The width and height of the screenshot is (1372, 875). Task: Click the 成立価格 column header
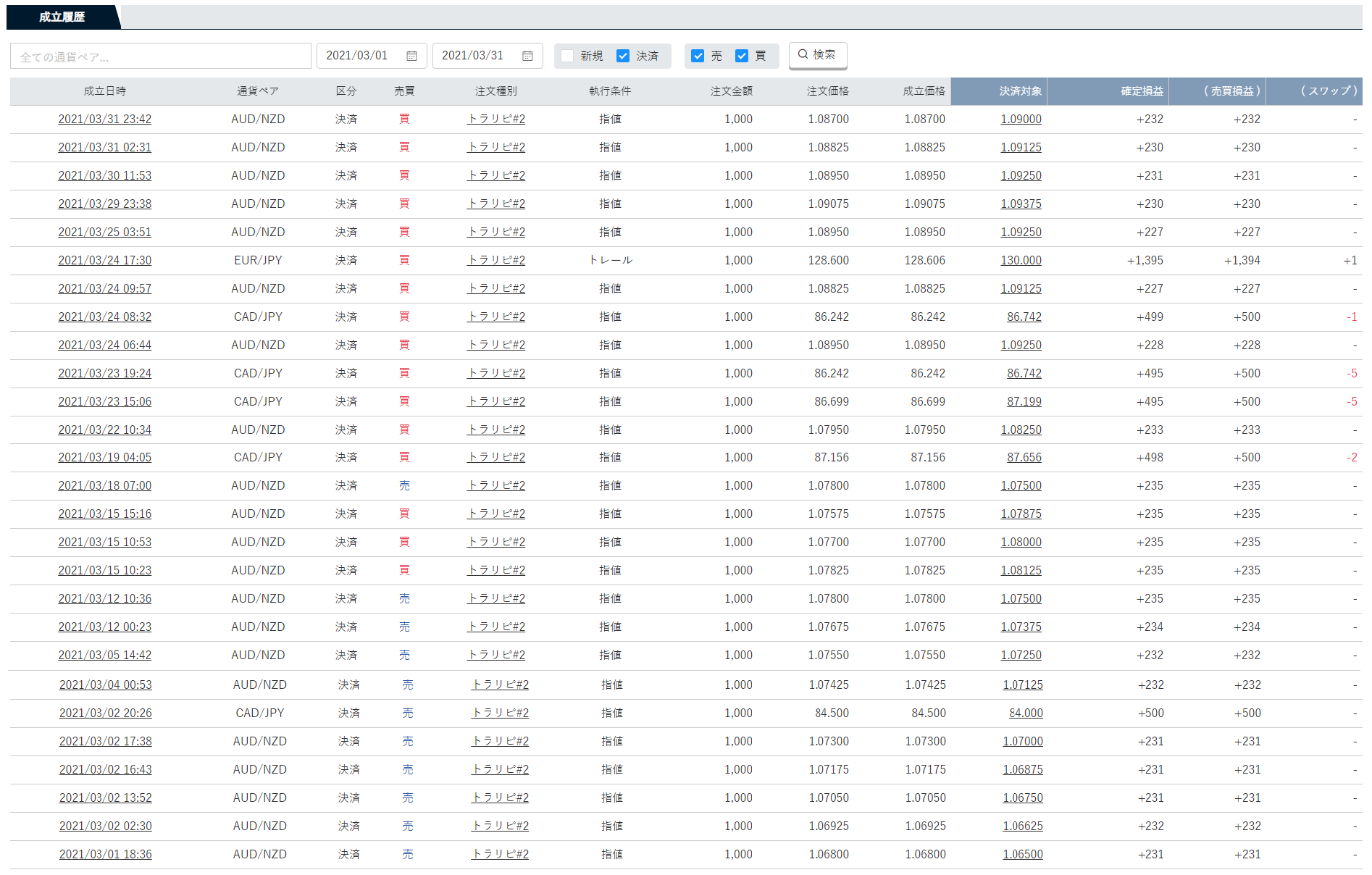click(924, 91)
